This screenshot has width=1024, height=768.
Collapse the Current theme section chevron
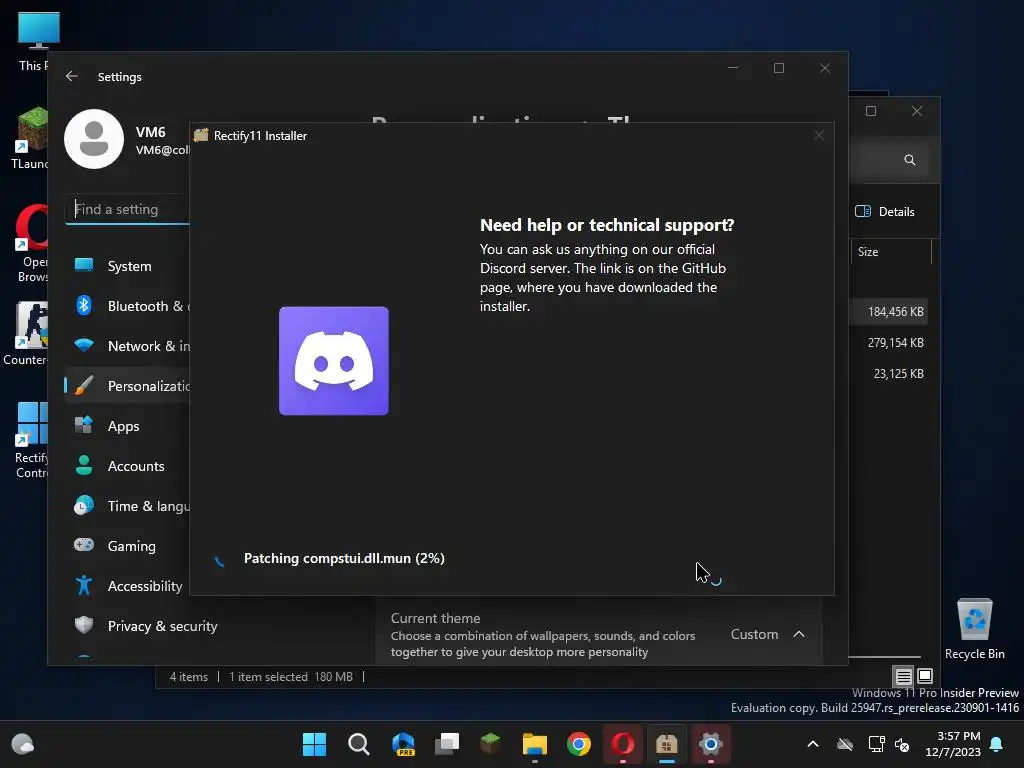coord(799,634)
